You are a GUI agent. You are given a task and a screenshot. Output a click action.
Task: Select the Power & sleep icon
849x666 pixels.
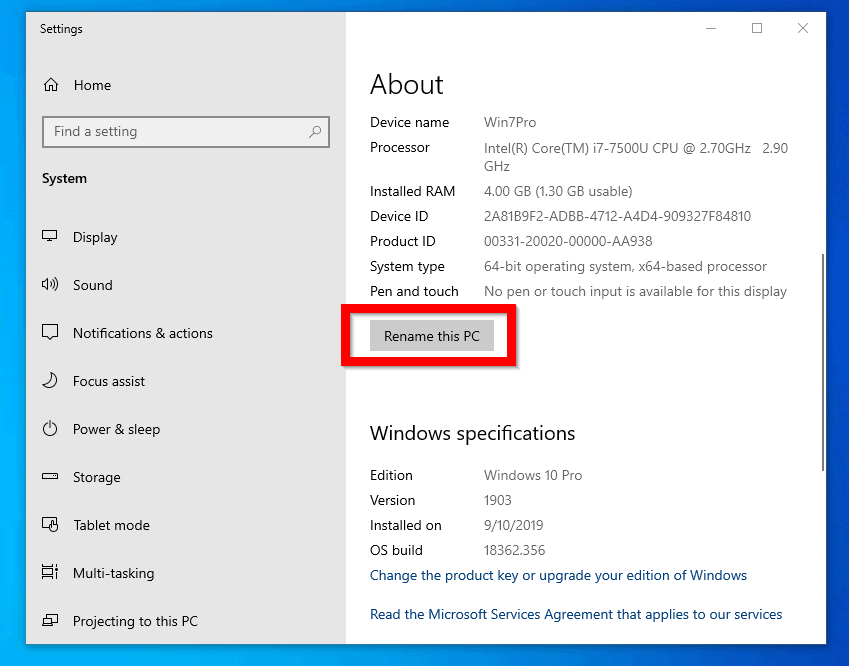tap(49, 429)
